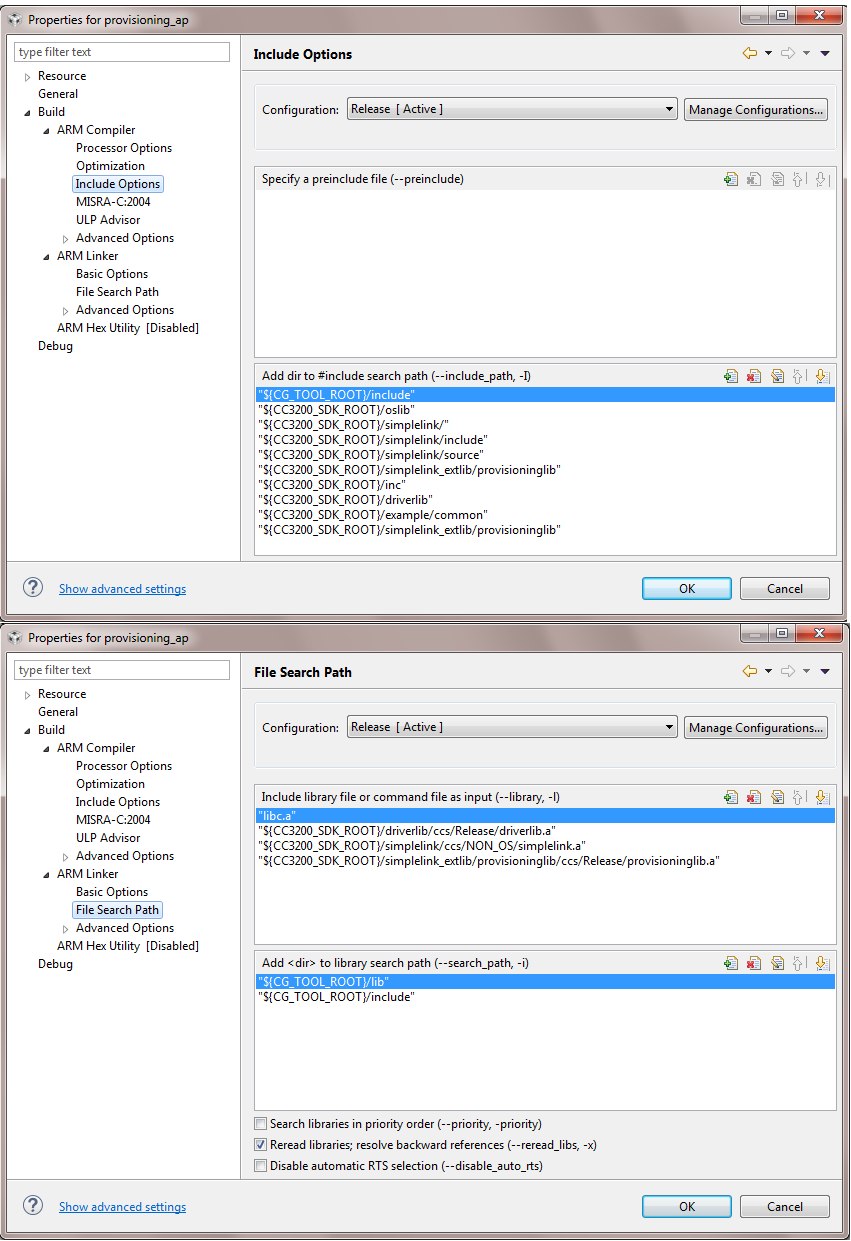Open view menu arrow in Include Options header

tap(825, 54)
